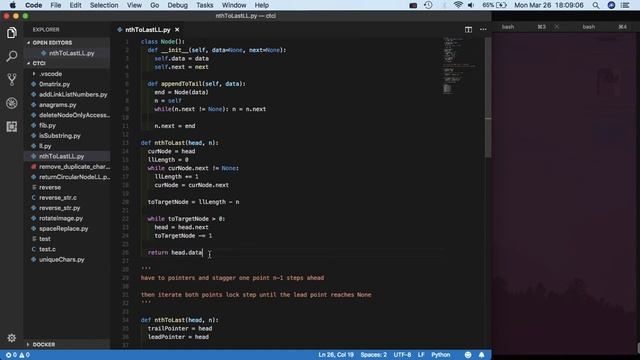640x360 pixels.
Task: Open the Source Control view
Action: click(x=11, y=79)
